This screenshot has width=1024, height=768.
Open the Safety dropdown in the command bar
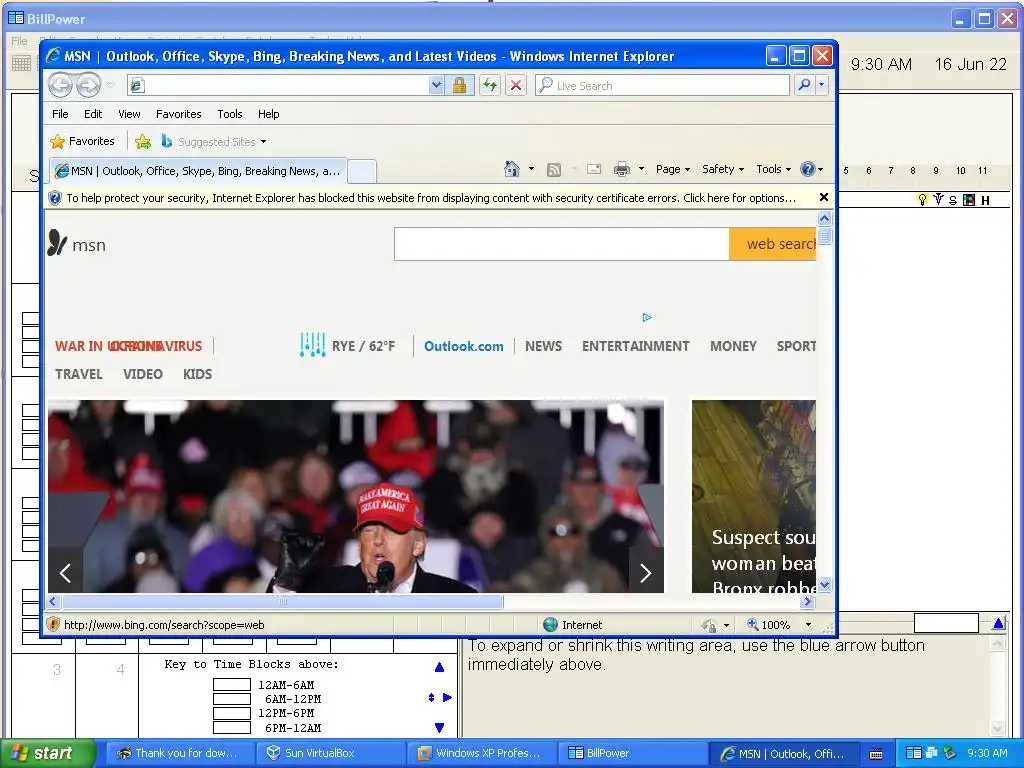[723, 169]
